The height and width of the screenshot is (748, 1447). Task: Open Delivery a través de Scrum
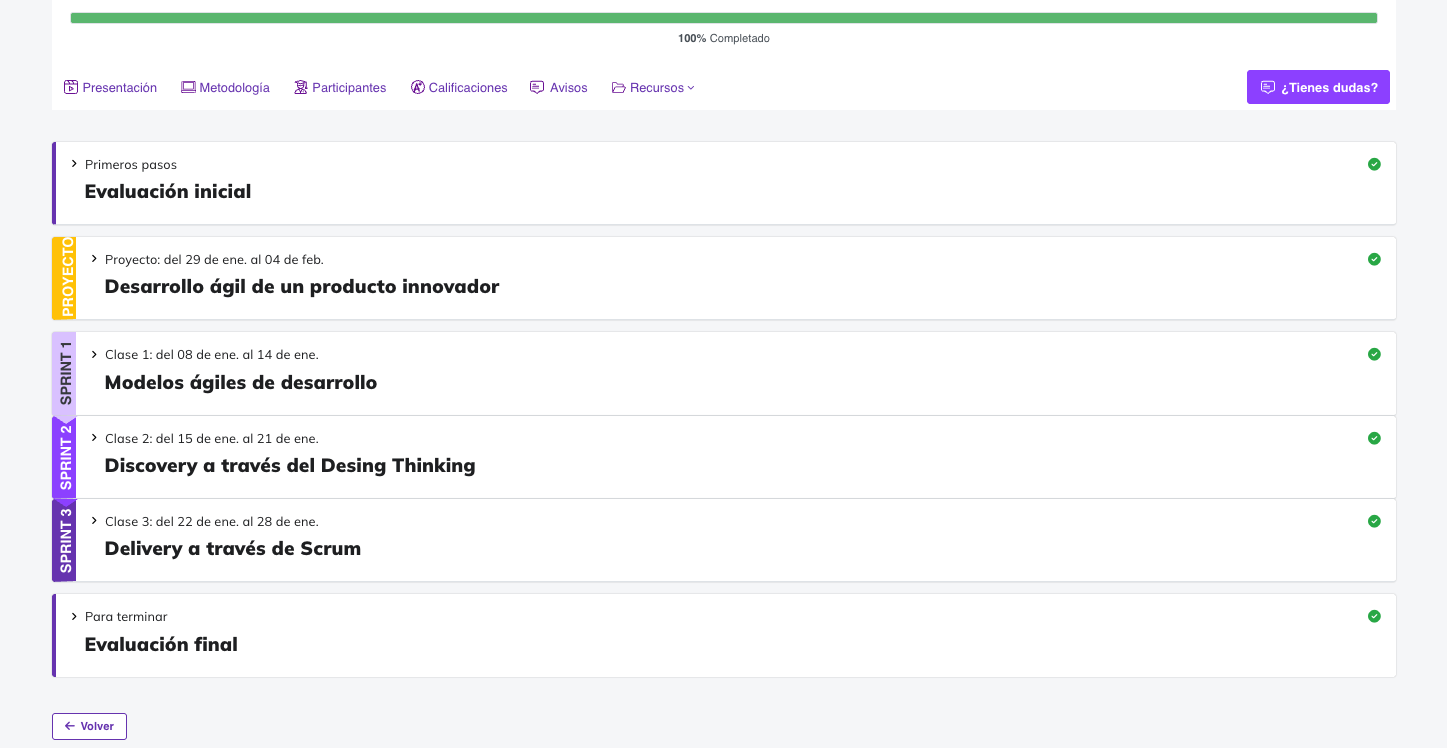tap(233, 548)
